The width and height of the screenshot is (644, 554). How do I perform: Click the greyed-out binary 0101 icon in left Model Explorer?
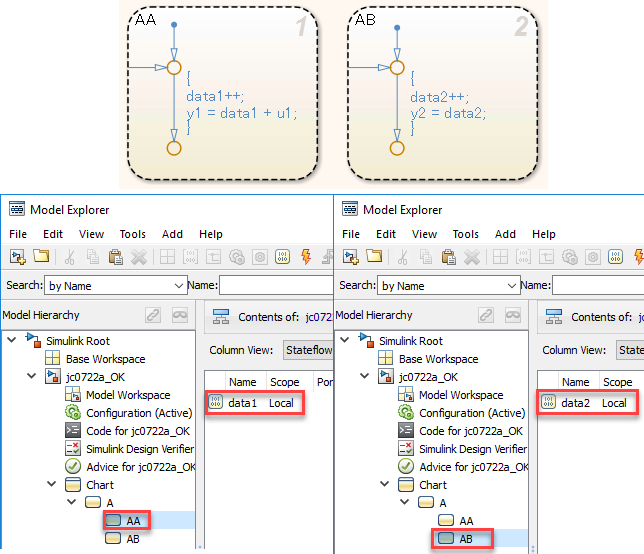pos(190,257)
